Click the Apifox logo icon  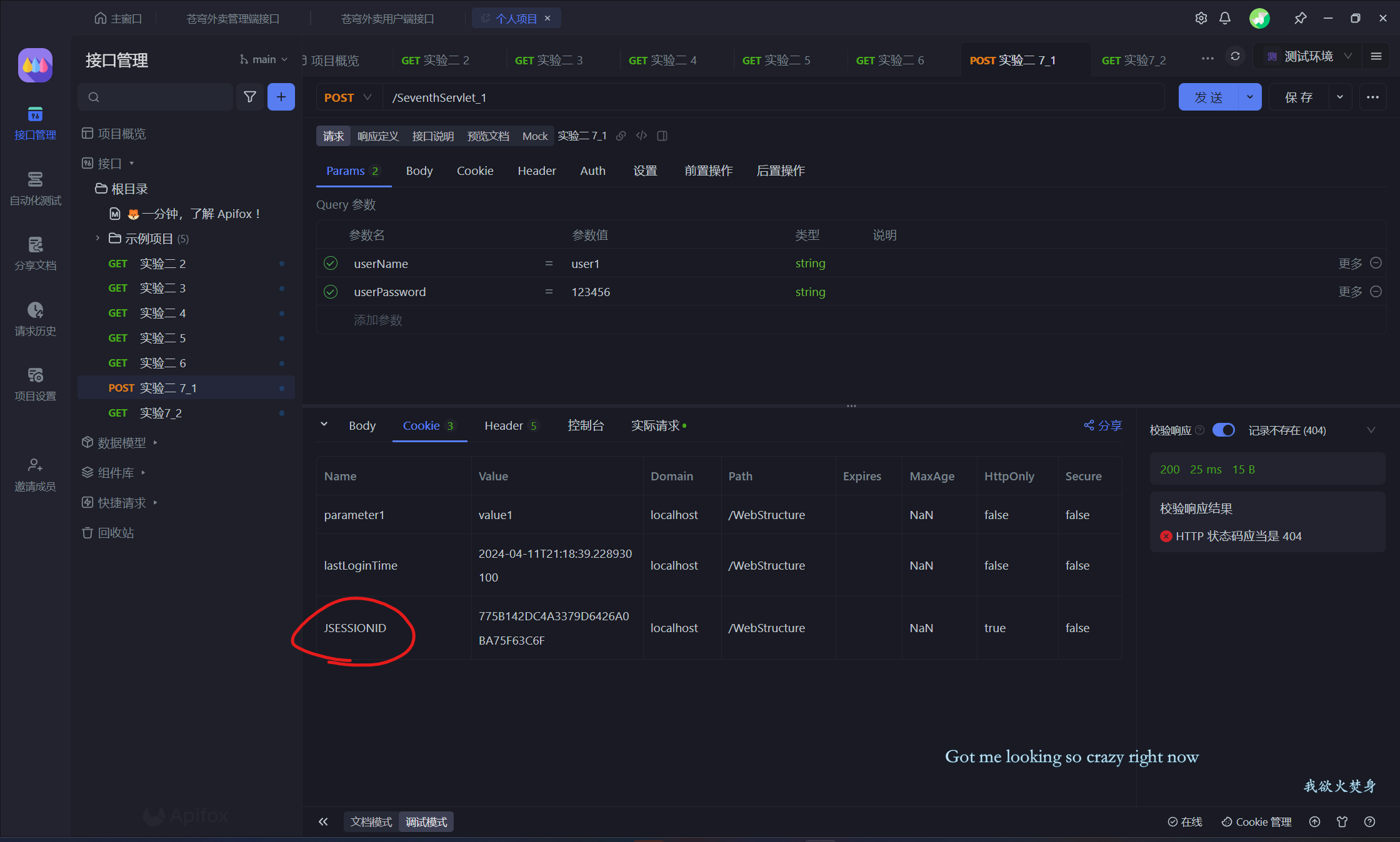point(35,65)
